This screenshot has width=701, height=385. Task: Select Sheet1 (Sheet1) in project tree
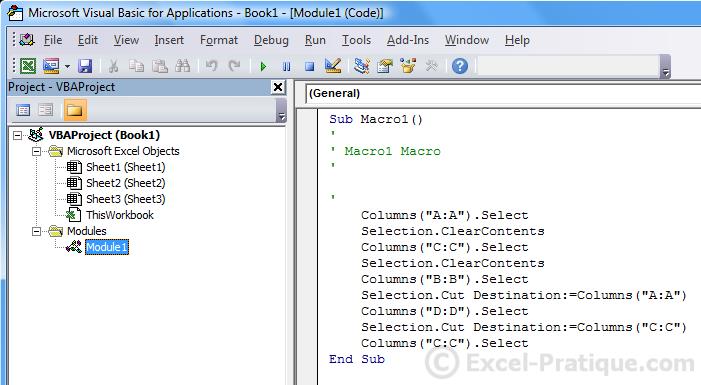126,167
